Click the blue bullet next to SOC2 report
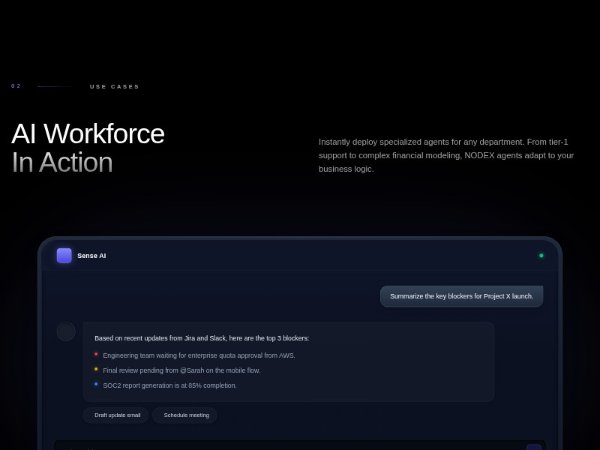This screenshot has width=600, height=450. pos(96,384)
